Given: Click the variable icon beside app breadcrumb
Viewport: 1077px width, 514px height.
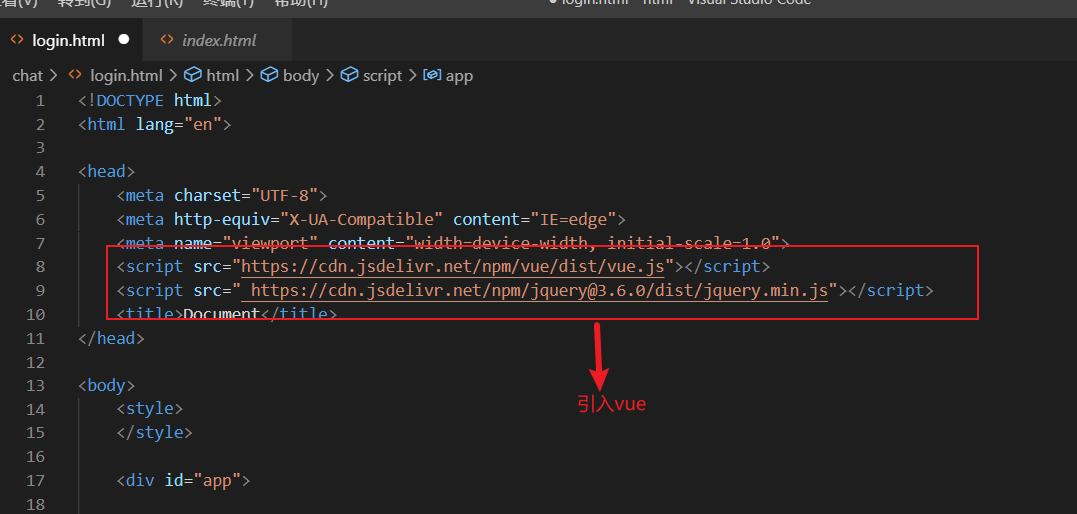Looking at the screenshot, I should (x=432, y=75).
